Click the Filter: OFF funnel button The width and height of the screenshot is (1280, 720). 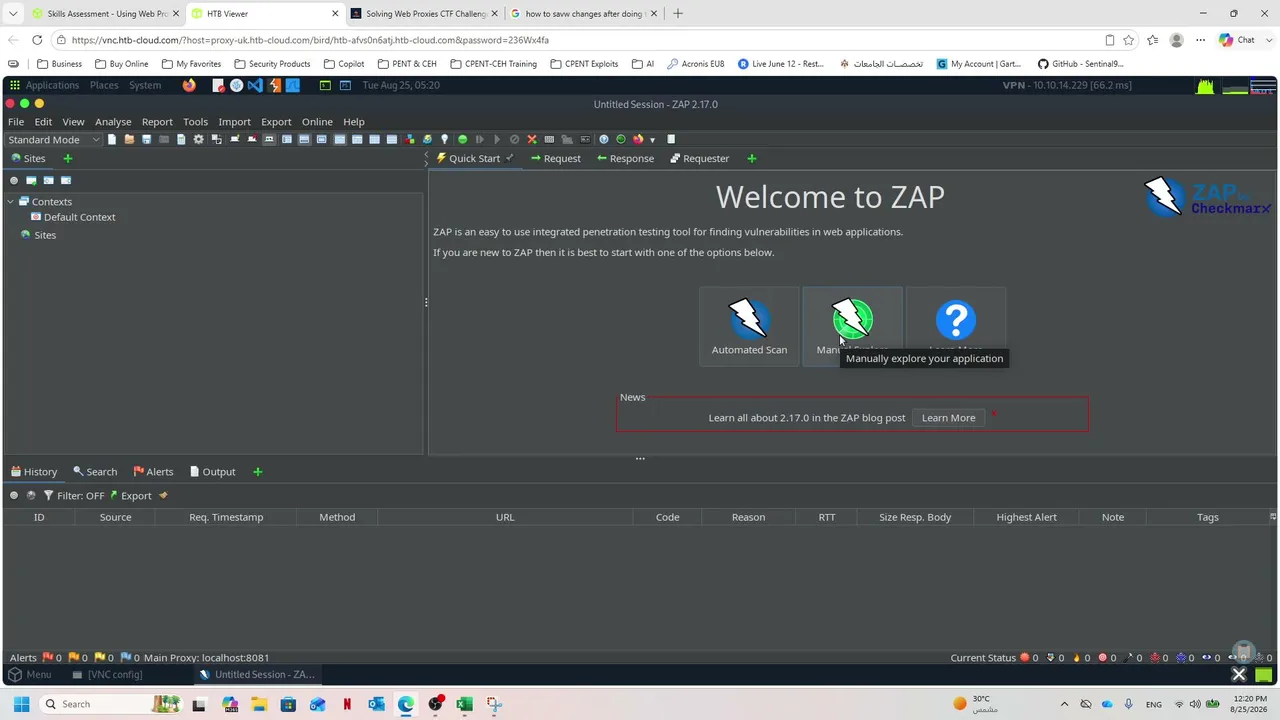click(x=74, y=496)
